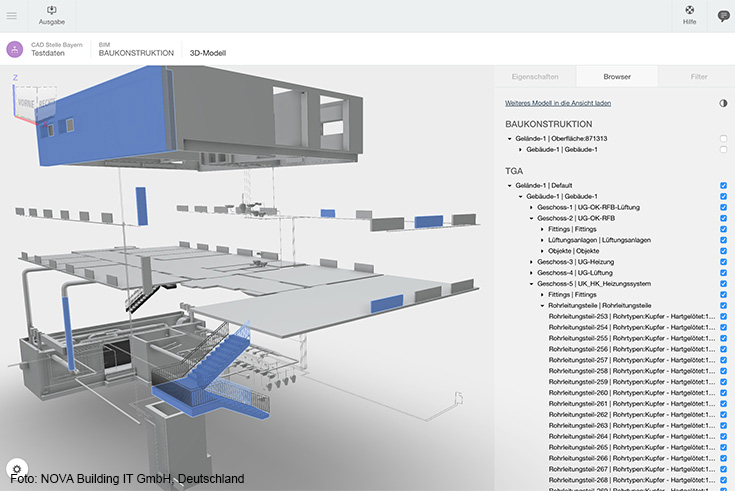
Task: Open BAUKONSTRUKTION breadcrumb link
Action: tap(136, 53)
